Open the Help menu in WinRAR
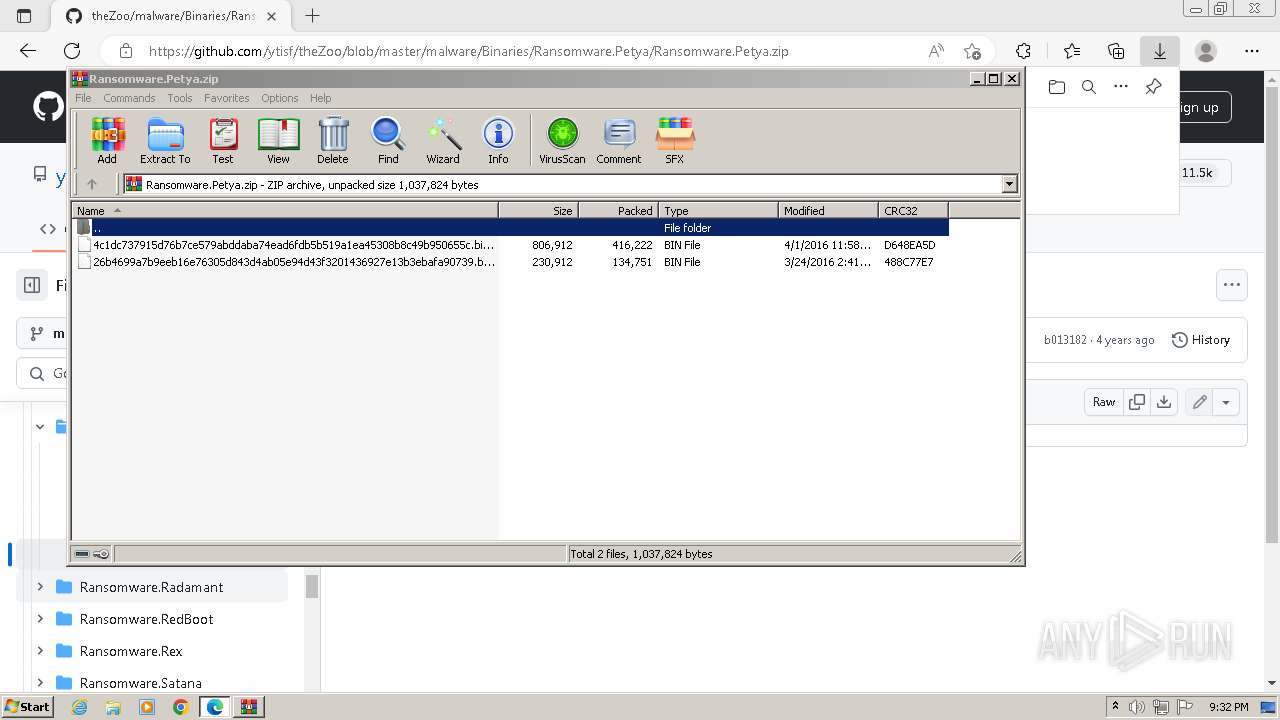Image resolution: width=1280 pixels, height=720 pixels. [320, 98]
